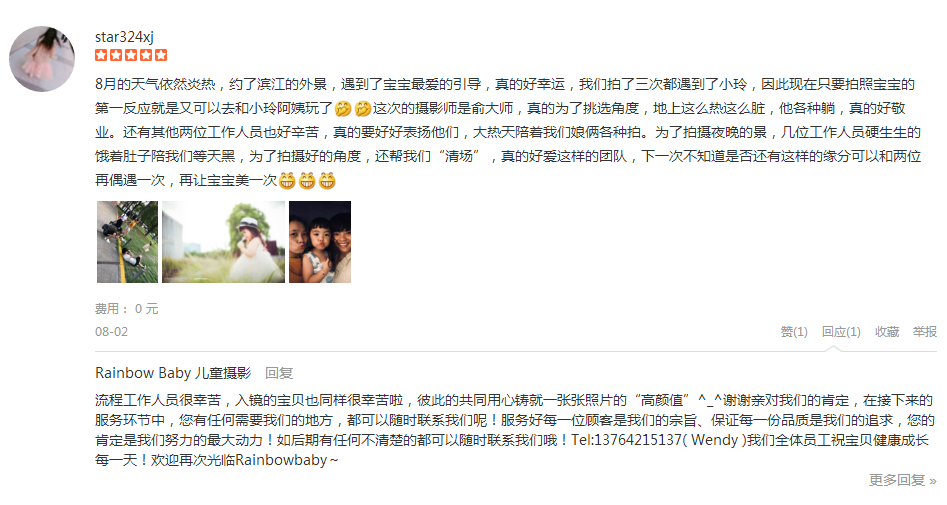
Task: Click the second thinking-face emoji in review
Action: click(x=362, y=109)
